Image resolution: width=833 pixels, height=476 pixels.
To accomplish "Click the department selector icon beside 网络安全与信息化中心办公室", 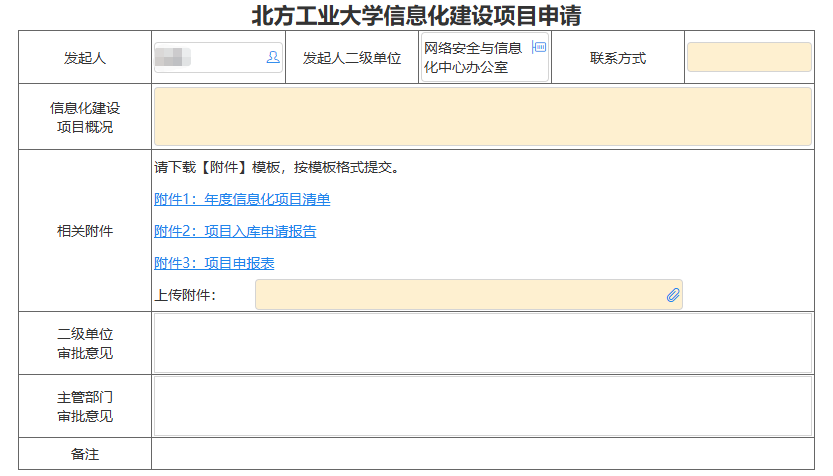I will [539, 47].
